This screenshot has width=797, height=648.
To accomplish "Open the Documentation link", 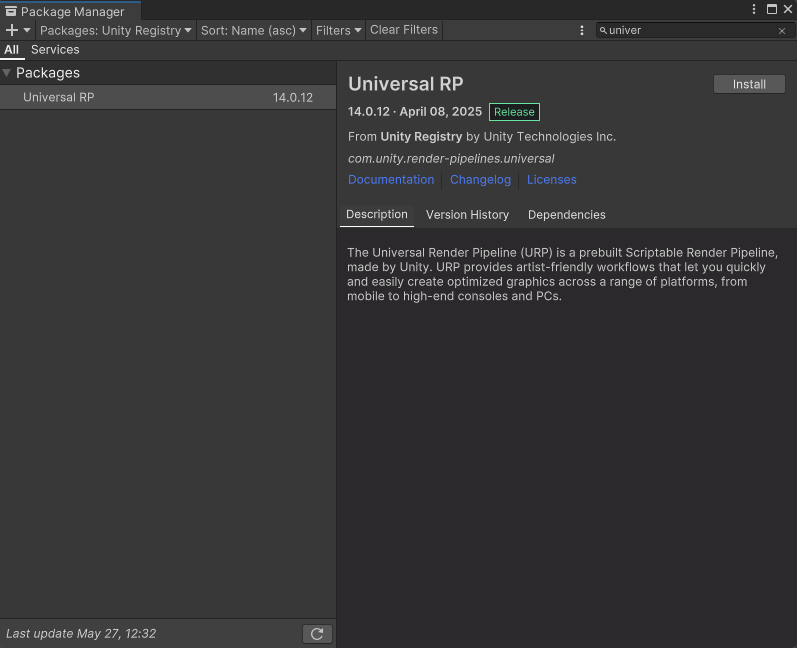I will tap(391, 180).
